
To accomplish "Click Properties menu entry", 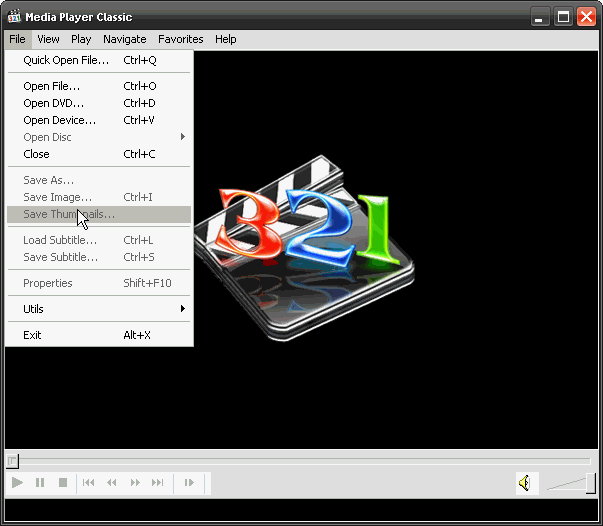I will pyautogui.click(x=99, y=283).
